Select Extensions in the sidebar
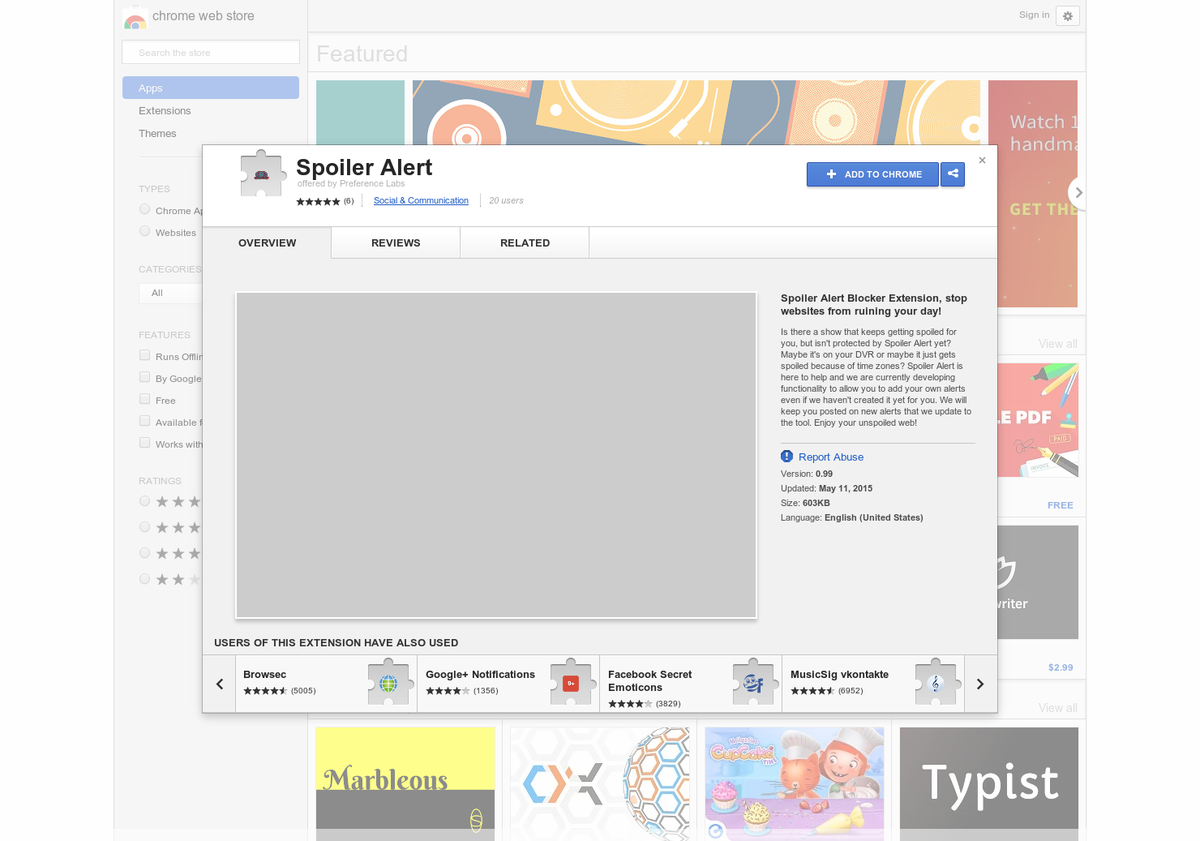1200x841 pixels. [165, 111]
